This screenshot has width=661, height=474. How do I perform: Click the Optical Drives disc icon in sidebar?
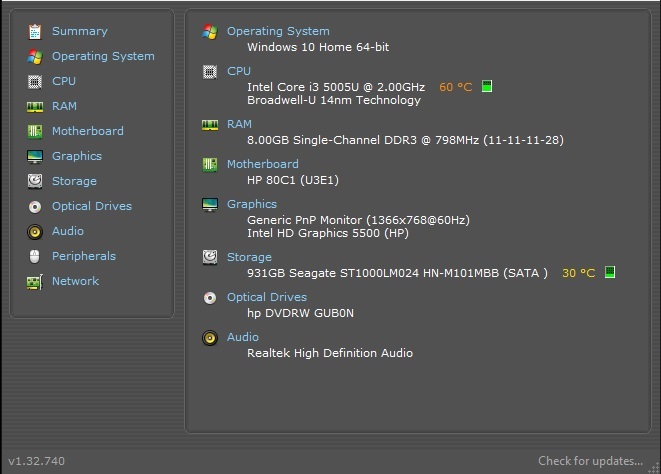click(x=35, y=207)
